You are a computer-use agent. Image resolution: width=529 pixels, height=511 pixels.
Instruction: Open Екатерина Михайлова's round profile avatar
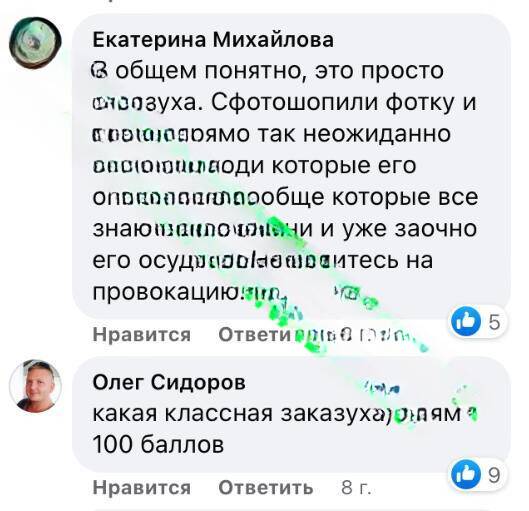tap(35, 43)
